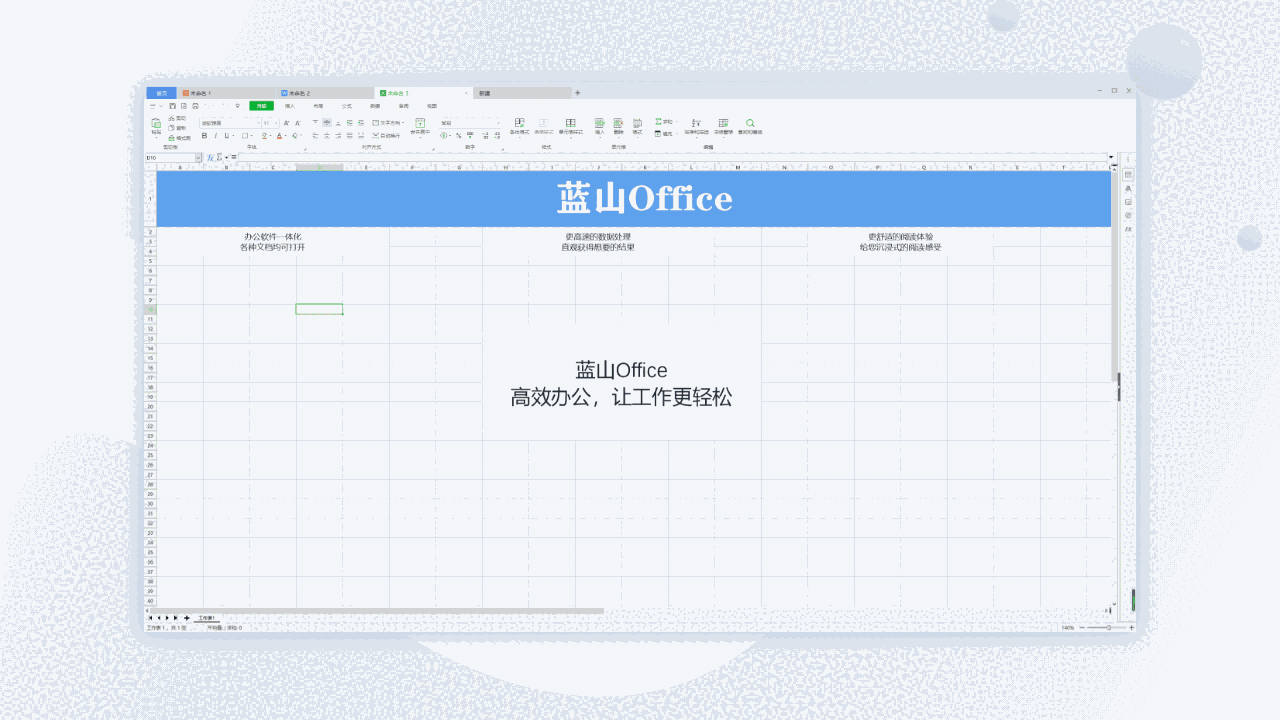Image resolution: width=1280 pixels, height=720 pixels.
Task: Click the Paste icon in the ribbon
Action: pos(156,124)
